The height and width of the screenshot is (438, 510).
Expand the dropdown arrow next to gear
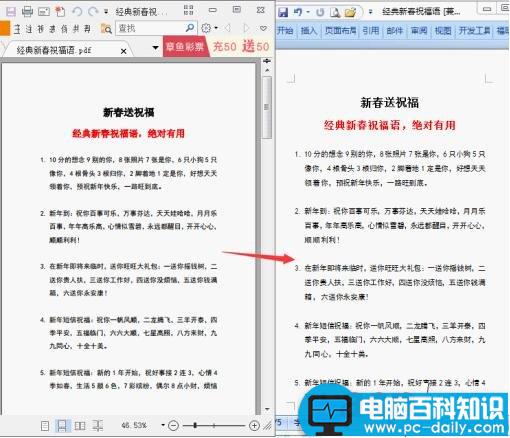[216, 28]
